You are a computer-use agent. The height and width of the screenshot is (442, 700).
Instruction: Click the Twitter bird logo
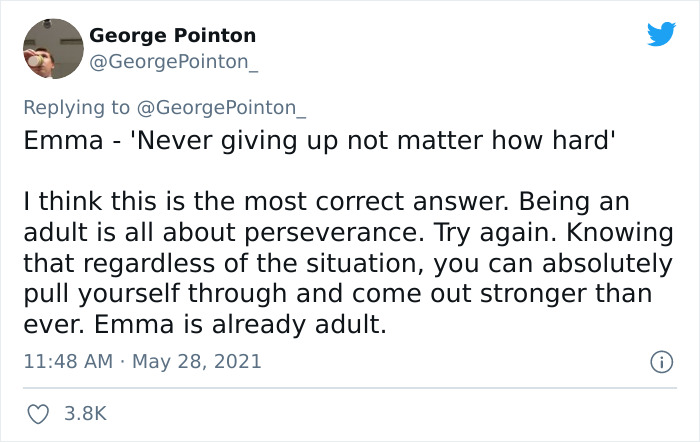661,35
